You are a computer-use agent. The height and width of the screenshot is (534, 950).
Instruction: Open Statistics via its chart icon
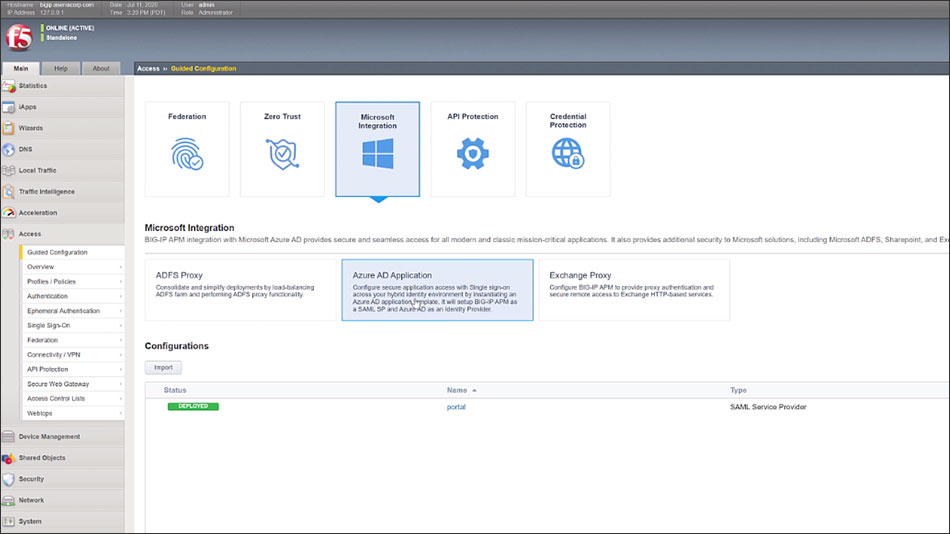8,86
